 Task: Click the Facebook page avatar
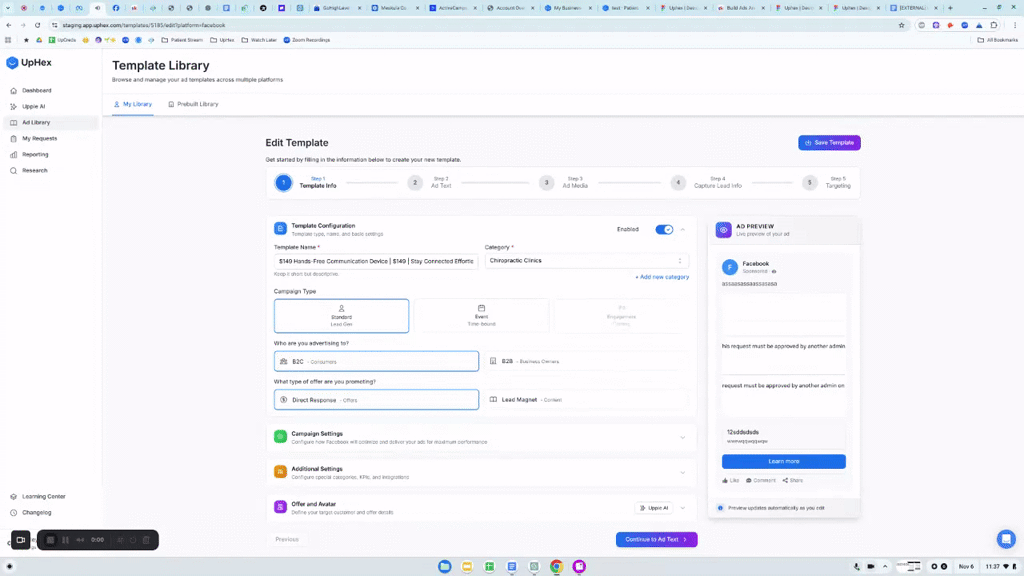[x=729, y=266]
